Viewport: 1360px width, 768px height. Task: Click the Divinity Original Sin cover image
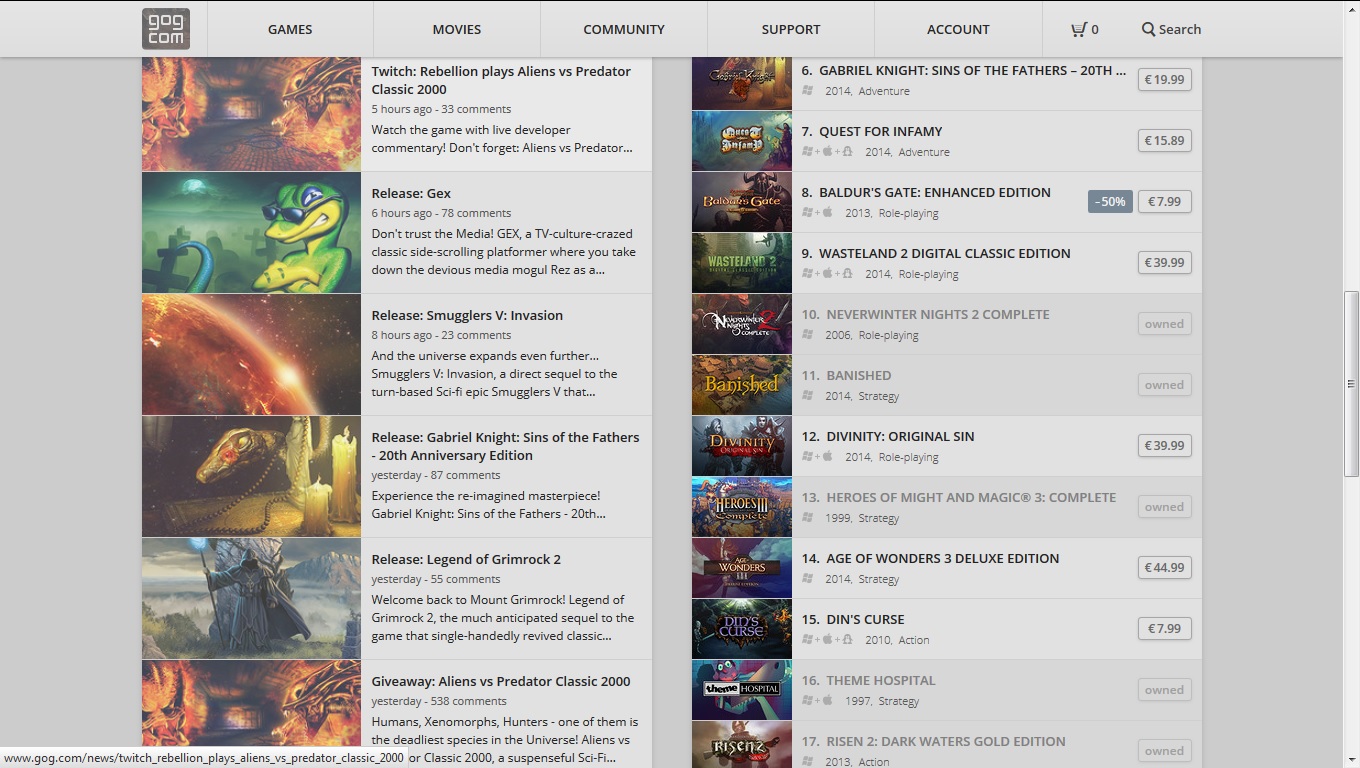pos(742,446)
